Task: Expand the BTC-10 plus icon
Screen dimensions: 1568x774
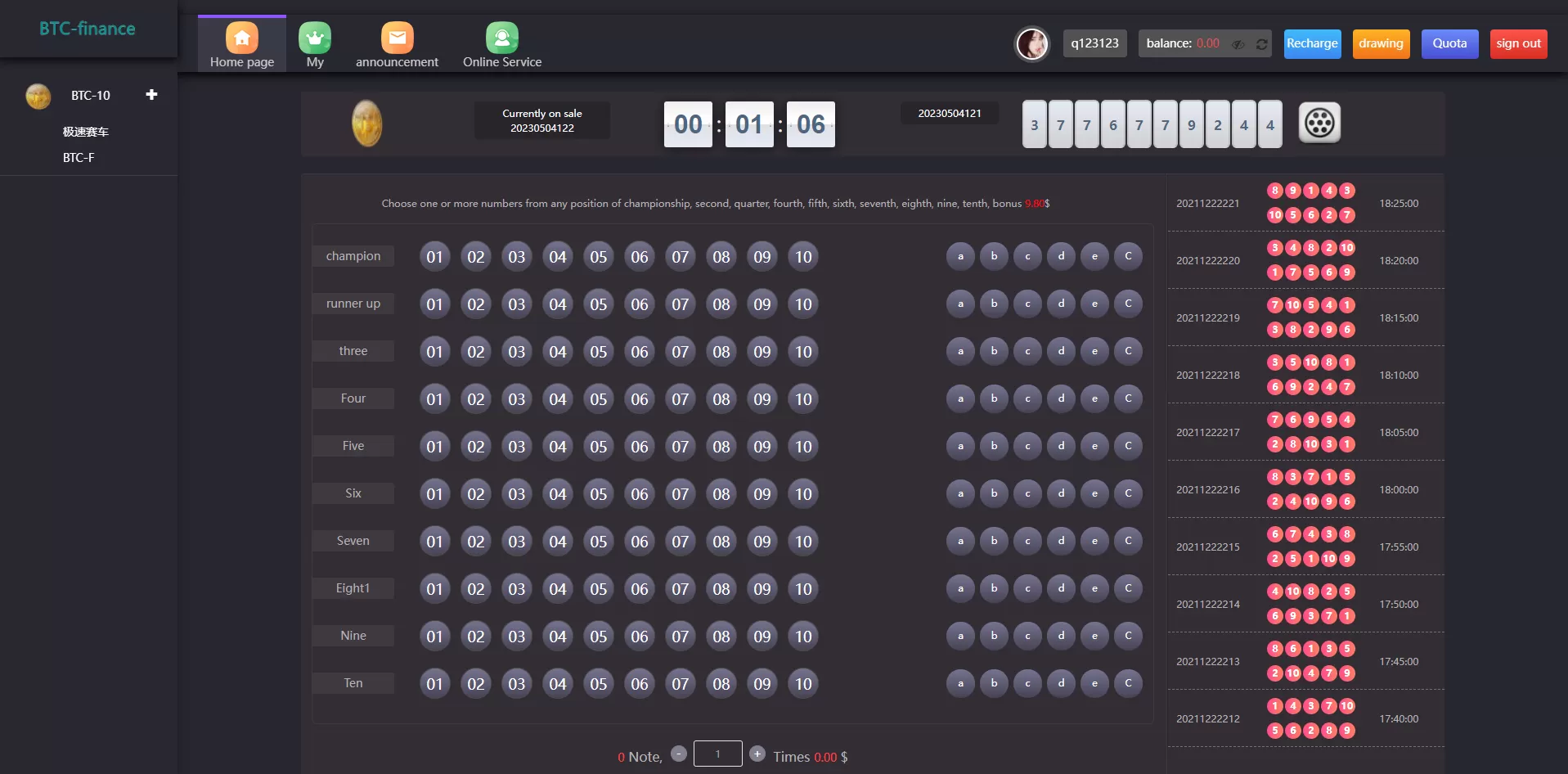Action: 151,95
